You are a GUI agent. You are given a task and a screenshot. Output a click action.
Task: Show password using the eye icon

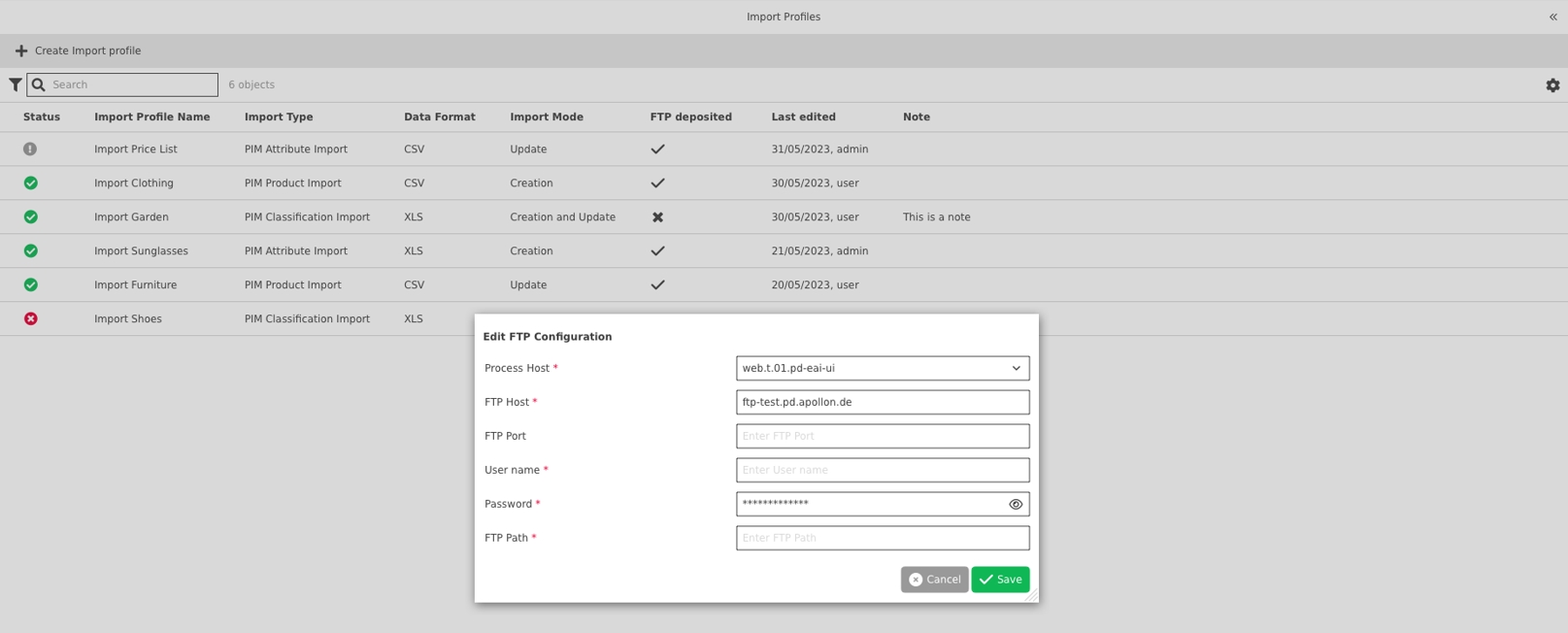(1016, 504)
